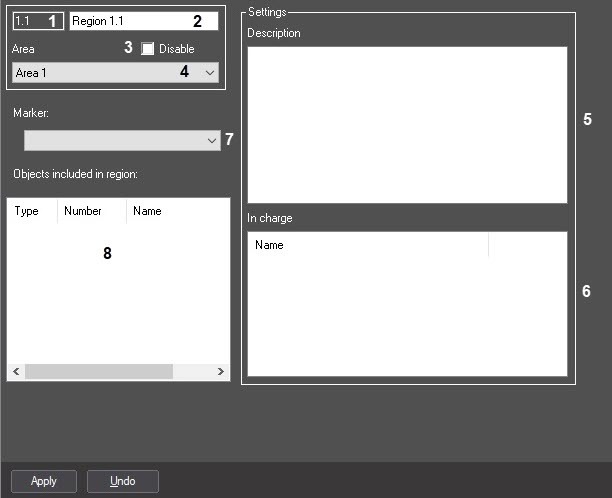The height and width of the screenshot is (498, 612).
Task: Sort objects by the Type column header
Action: (x=27, y=211)
